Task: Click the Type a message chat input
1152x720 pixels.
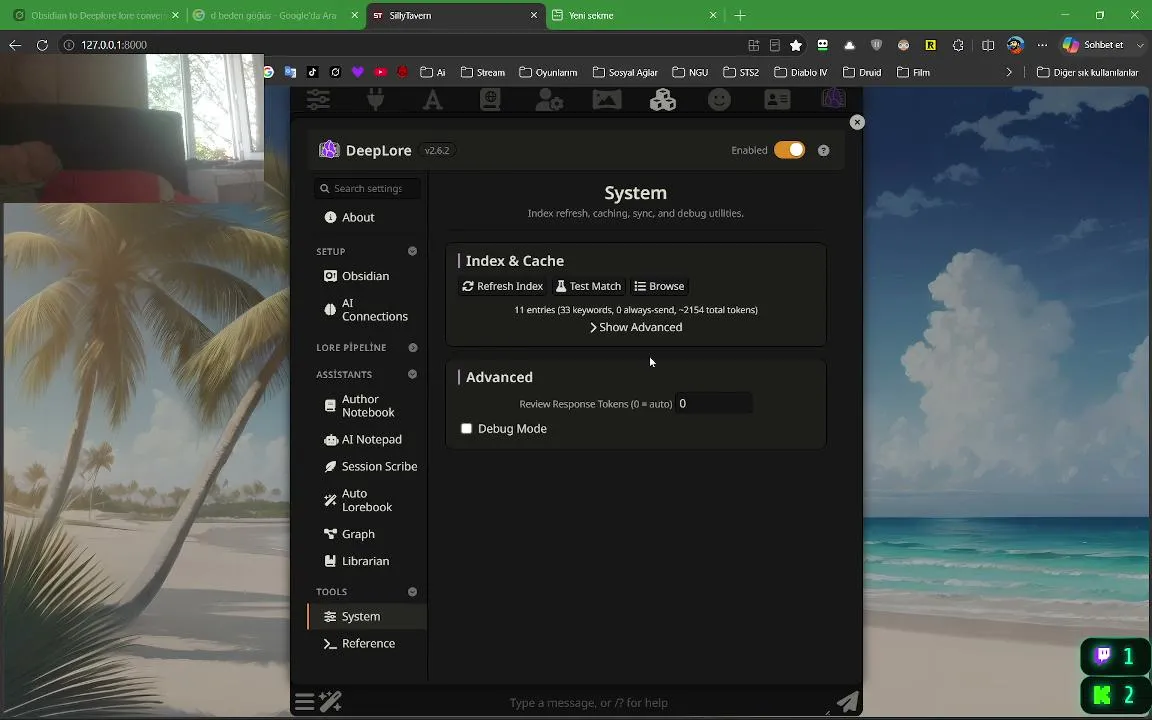Action: click(x=588, y=702)
